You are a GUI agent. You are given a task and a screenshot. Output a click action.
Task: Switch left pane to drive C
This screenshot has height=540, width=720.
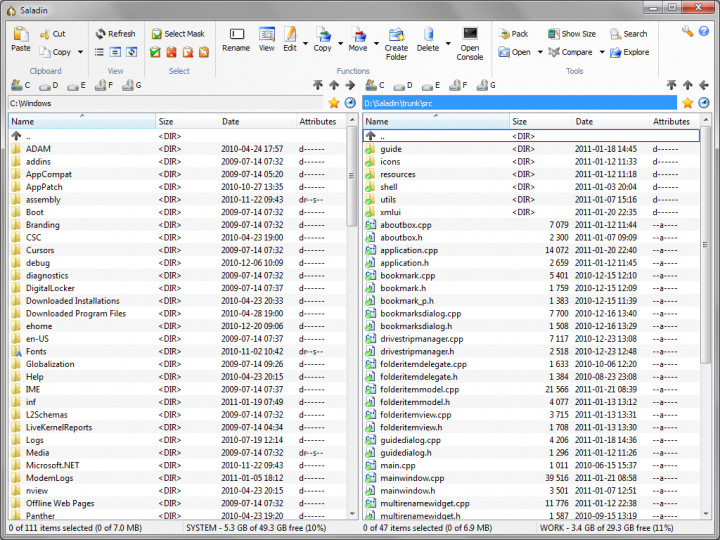click(x=21, y=85)
